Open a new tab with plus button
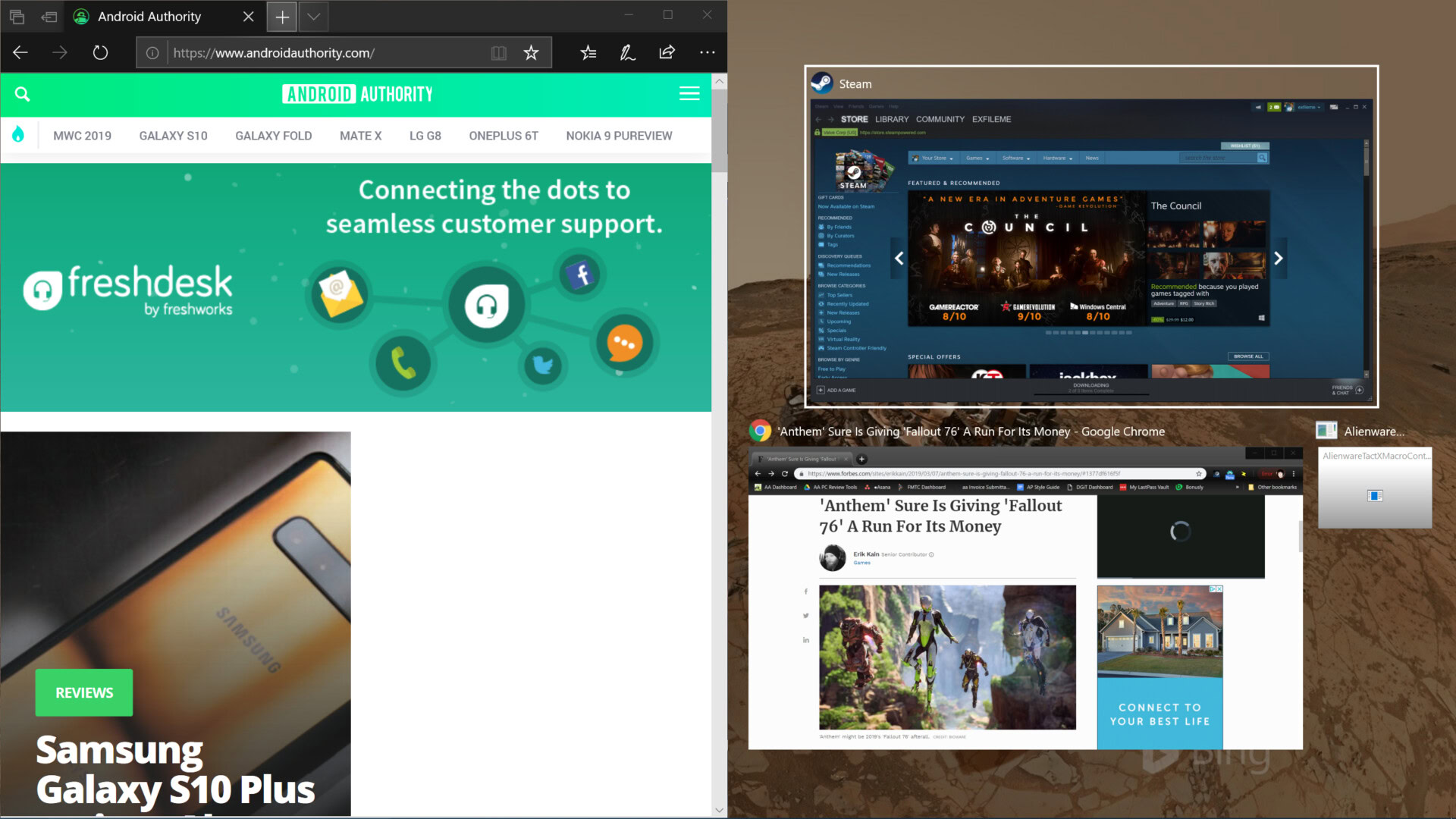 point(281,16)
